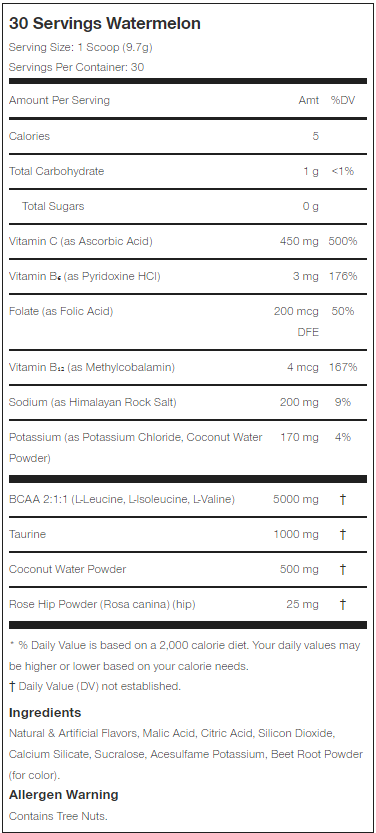
Task: Click Vitamin B12 (as Methylcobalamin) row
Action: coord(187,367)
